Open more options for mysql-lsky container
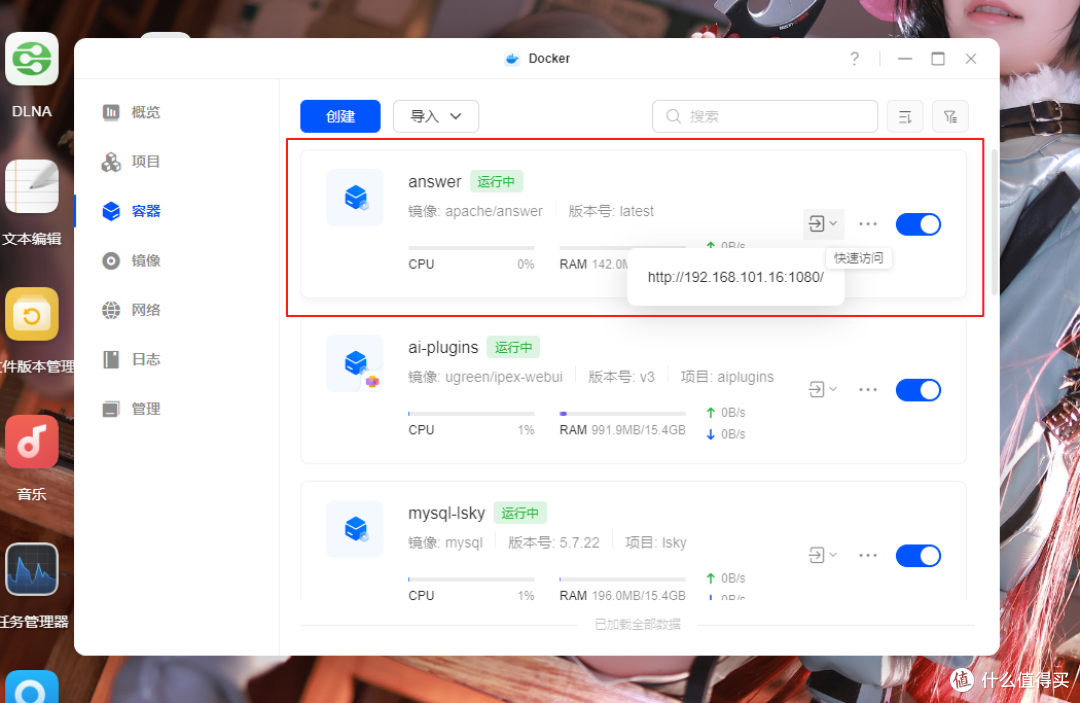Image resolution: width=1080 pixels, height=703 pixels. 868,555
